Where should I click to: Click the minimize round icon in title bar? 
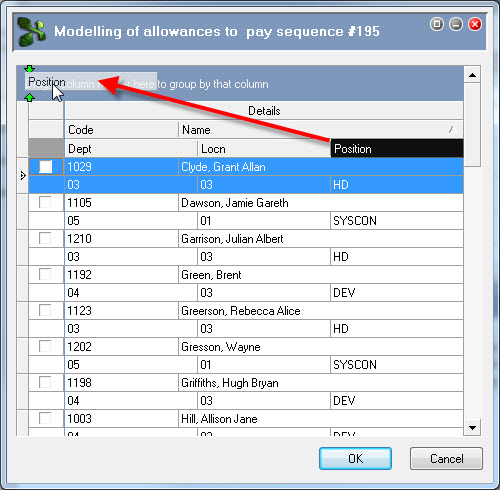[x=456, y=24]
